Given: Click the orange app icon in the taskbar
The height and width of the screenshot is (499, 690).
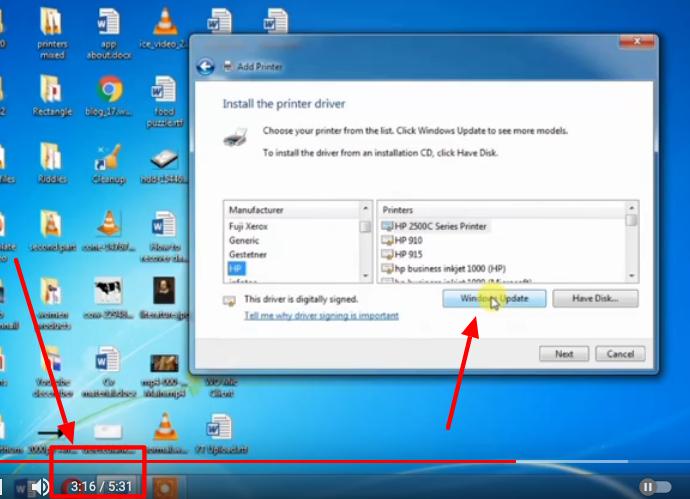Looking at the screenshot, I should click(165, 487).
